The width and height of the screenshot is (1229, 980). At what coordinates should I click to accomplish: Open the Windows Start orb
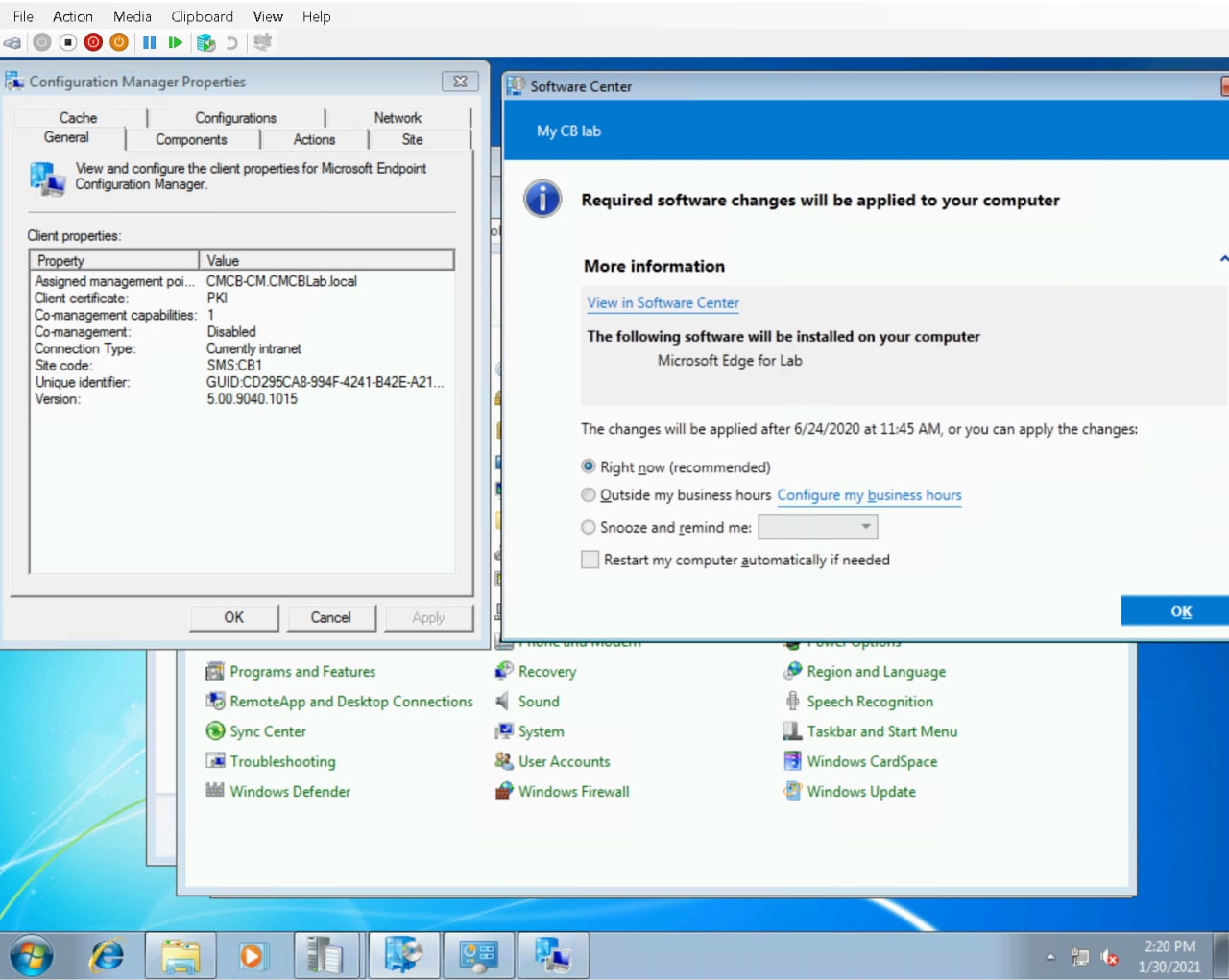(x=31, y=956)
